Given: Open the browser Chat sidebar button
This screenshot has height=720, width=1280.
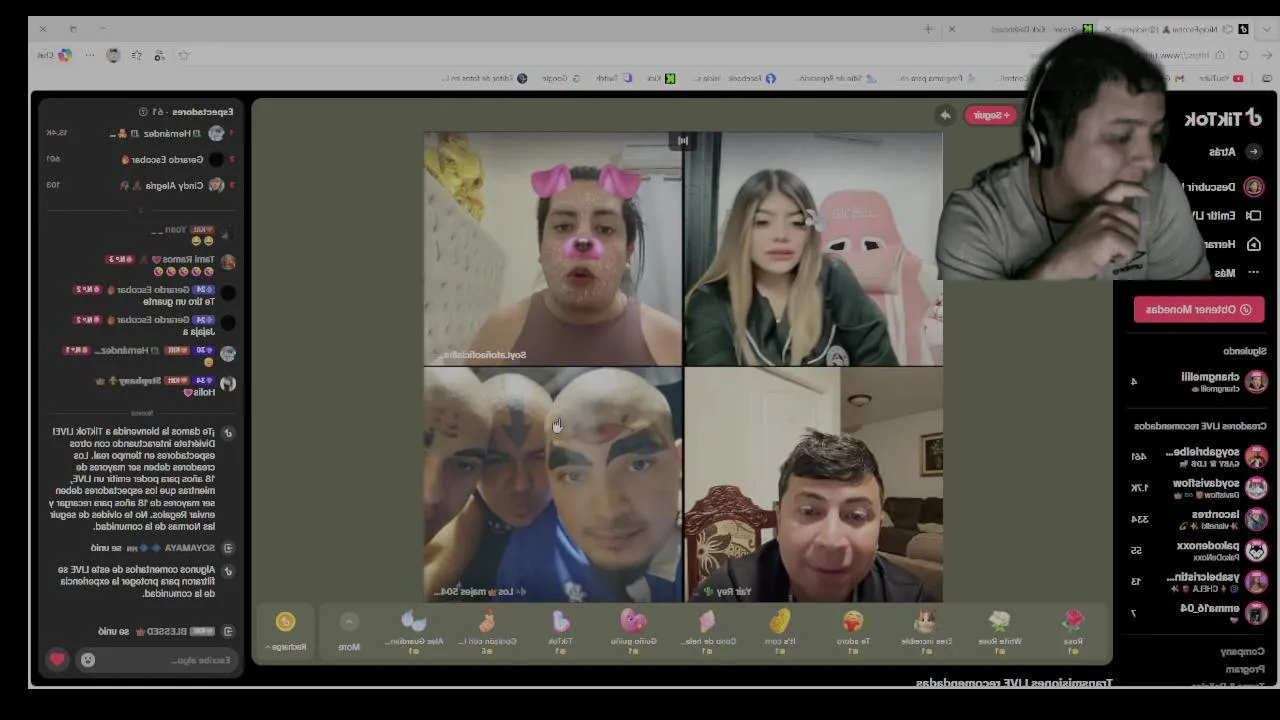Looking at the screenshot, I should point(55,55).
